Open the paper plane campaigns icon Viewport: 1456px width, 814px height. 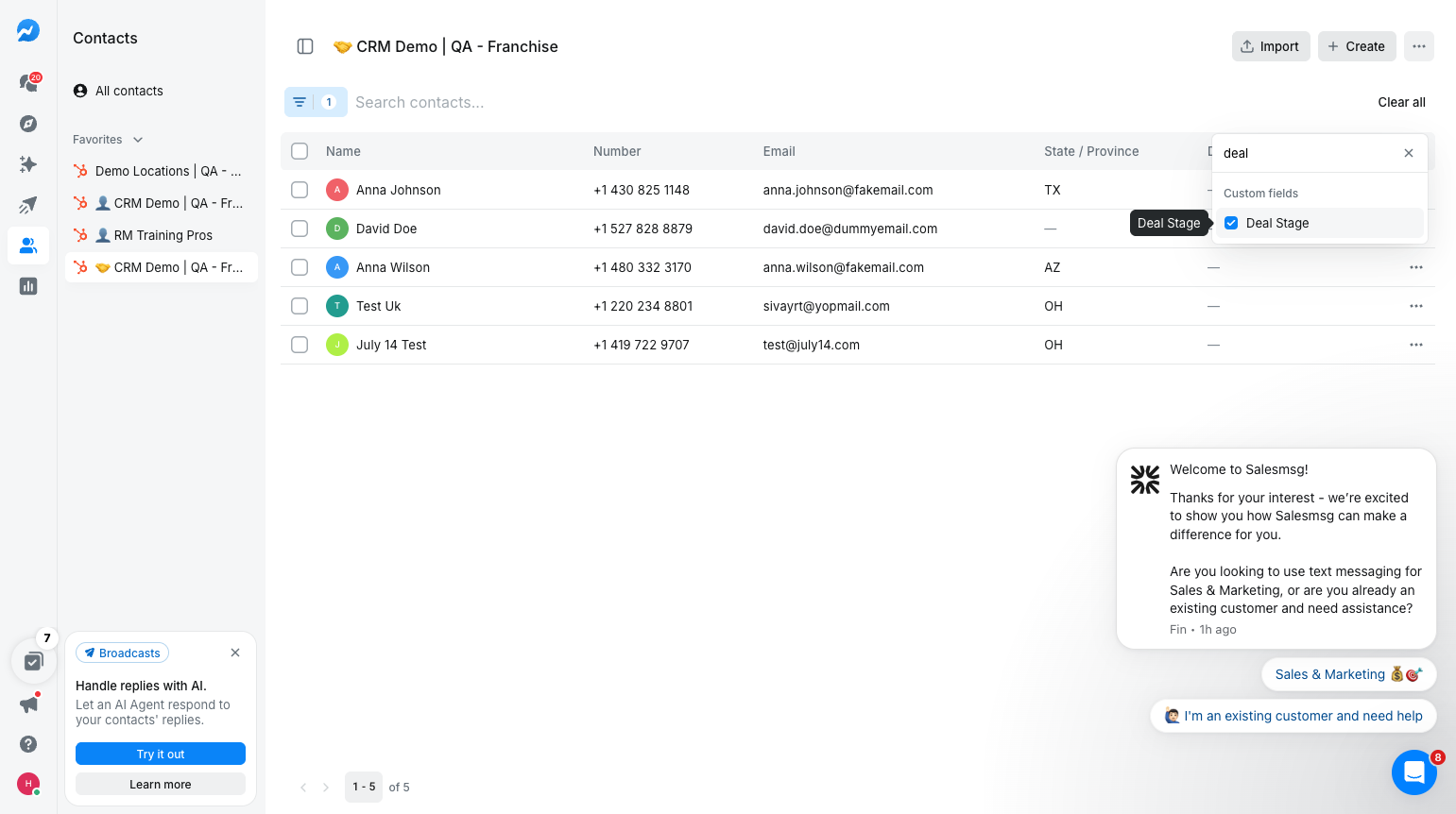(x=28, y=205)
